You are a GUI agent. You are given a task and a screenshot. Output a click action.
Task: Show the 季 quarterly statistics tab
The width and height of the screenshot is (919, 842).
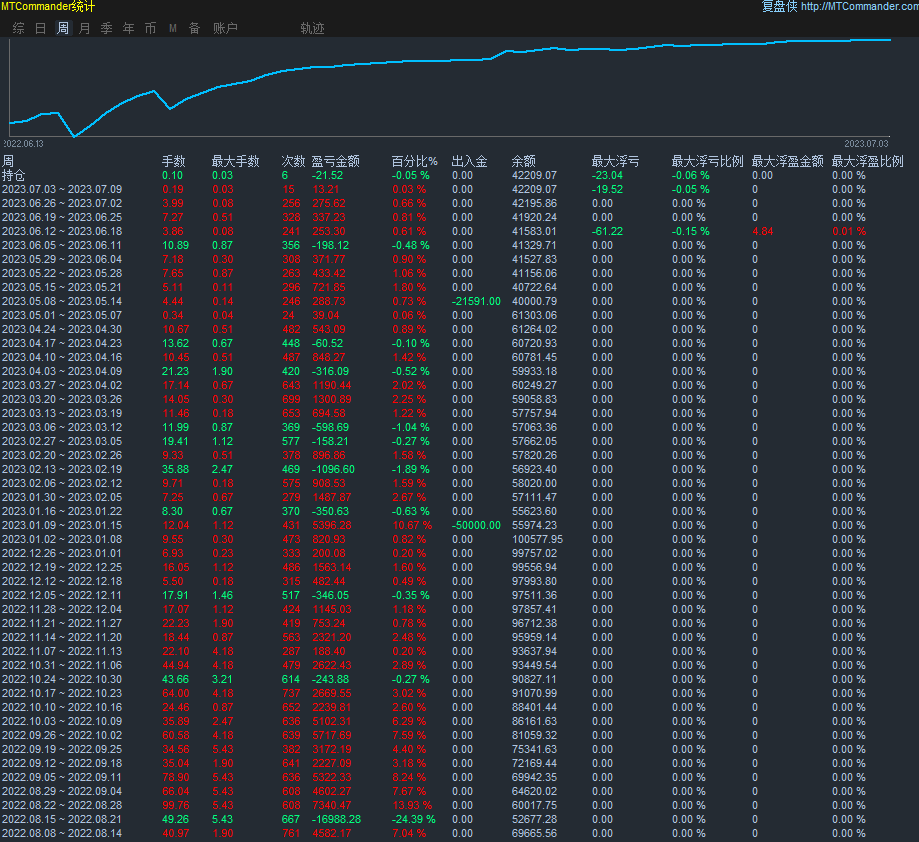[x=106, y=28]
